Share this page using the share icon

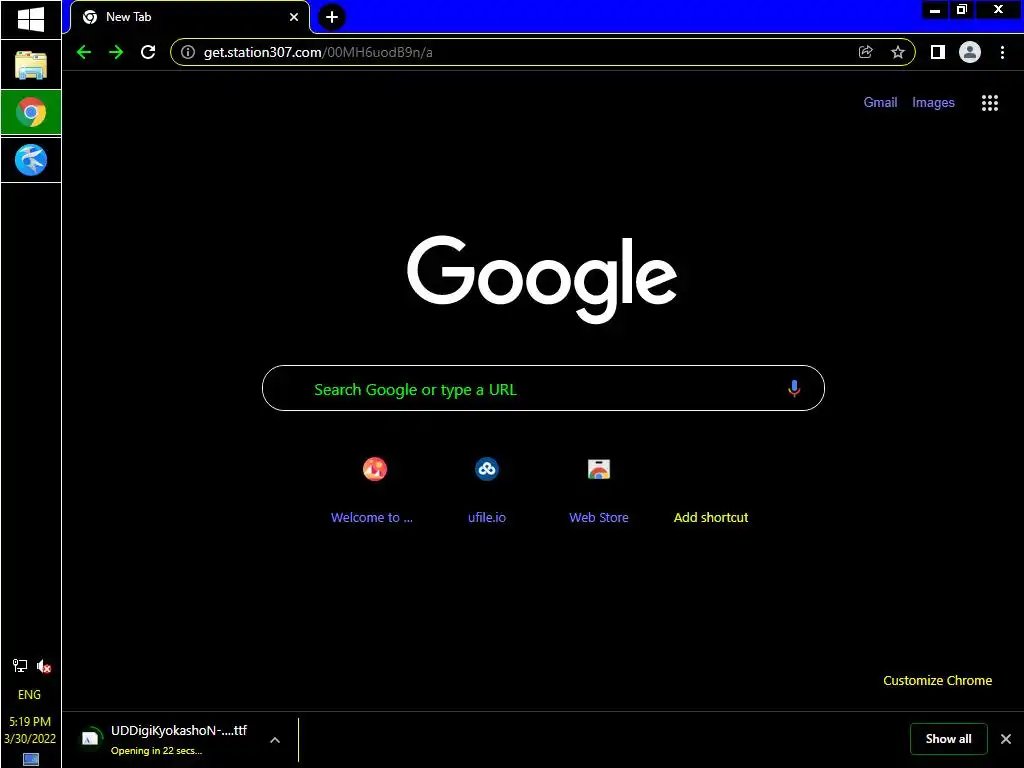pos(865,52)
